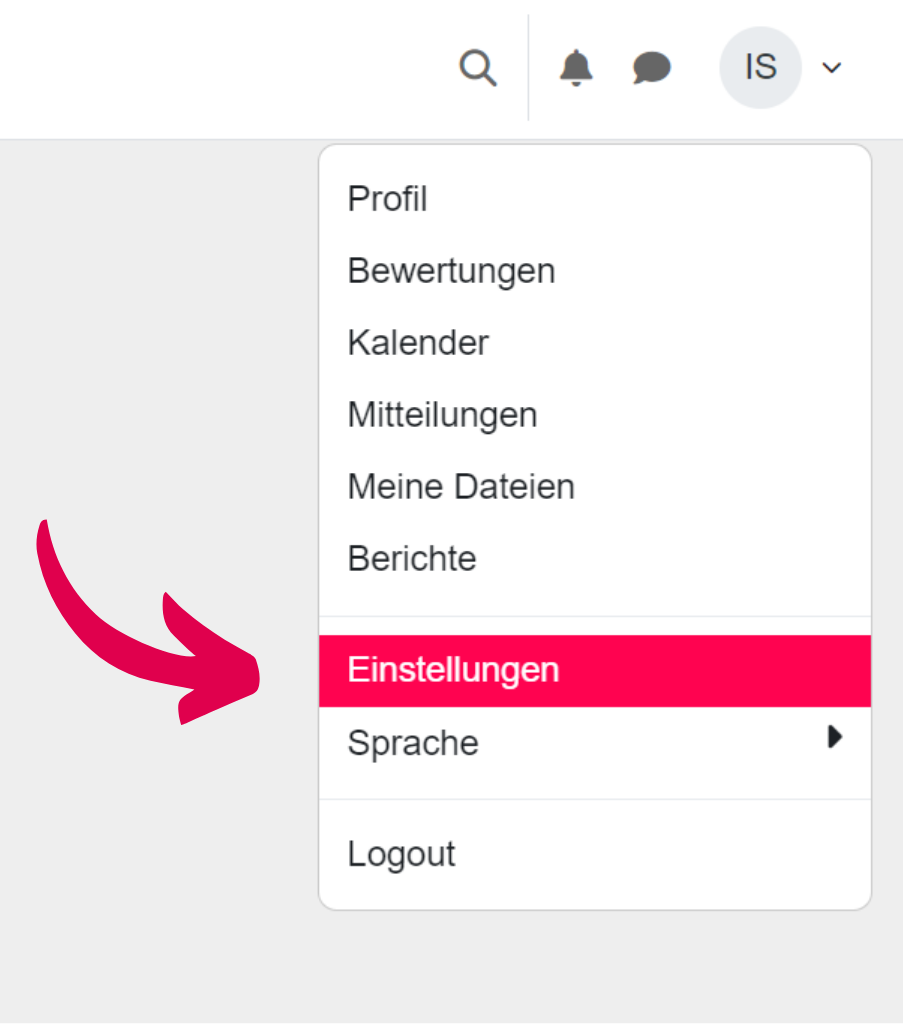
Task: Open messages via the chat bubble icon
Action: (x=651, y=68)
